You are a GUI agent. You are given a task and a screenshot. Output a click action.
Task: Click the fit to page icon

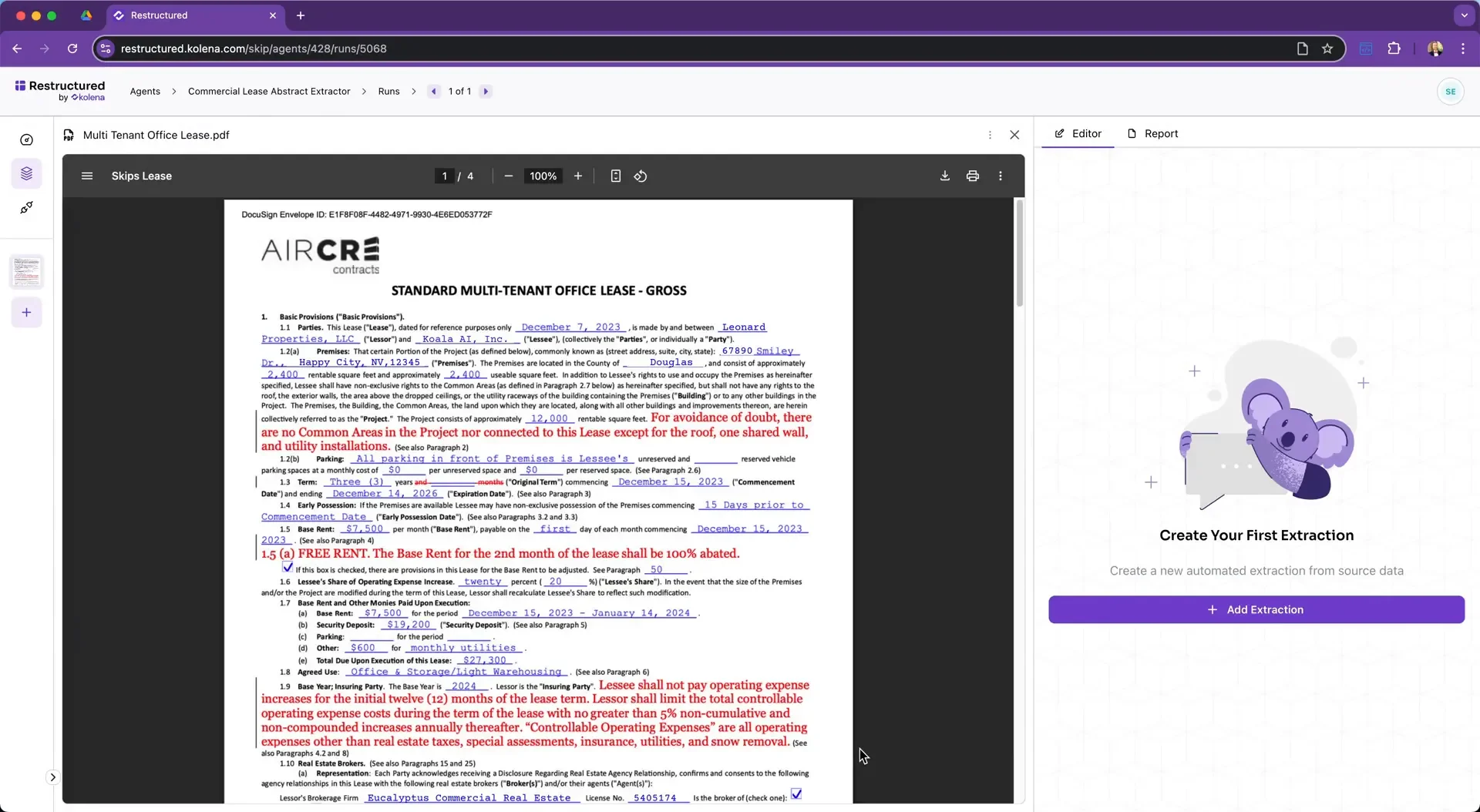[615, 176]
